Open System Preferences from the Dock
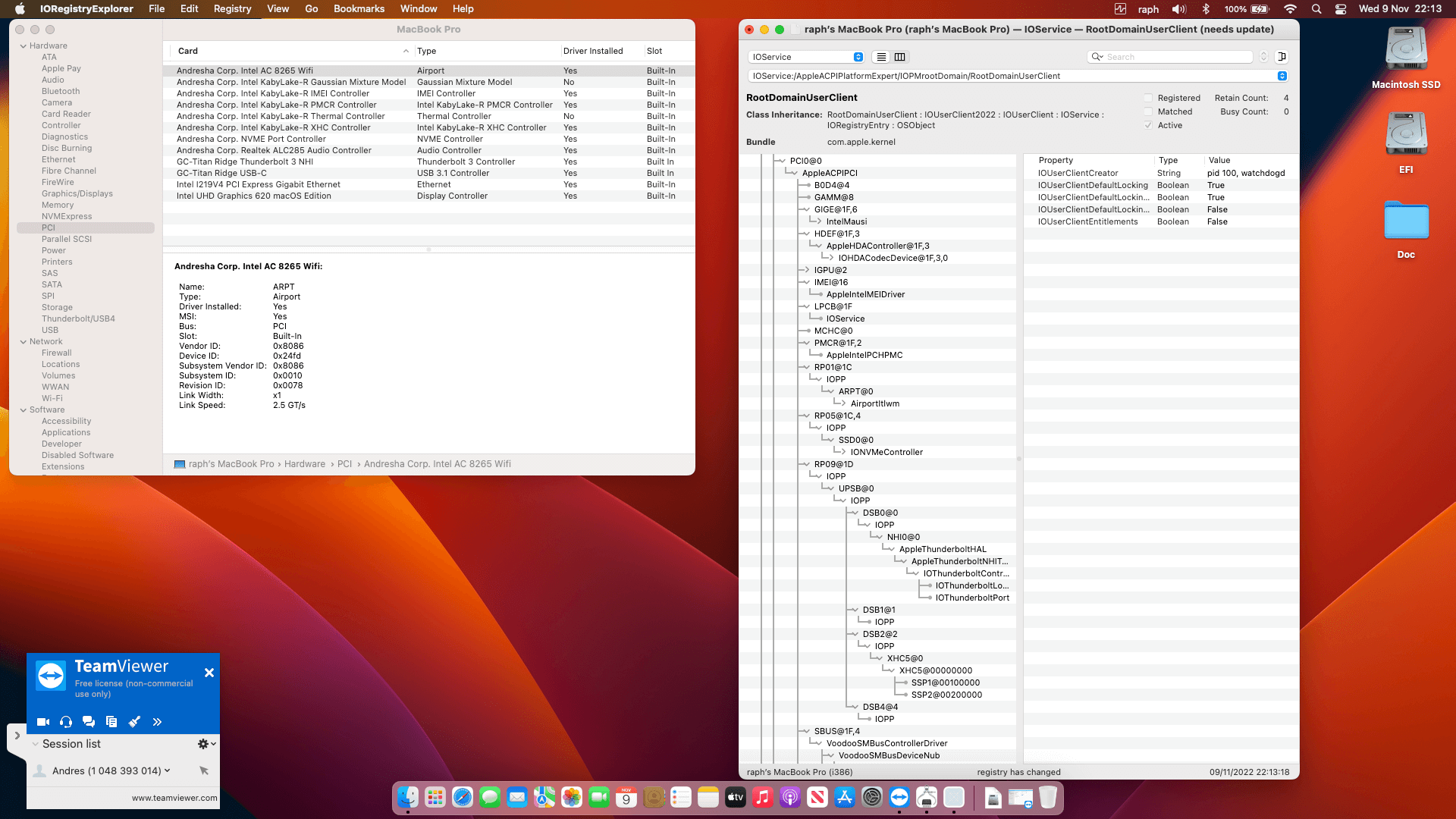 point(872,797)
